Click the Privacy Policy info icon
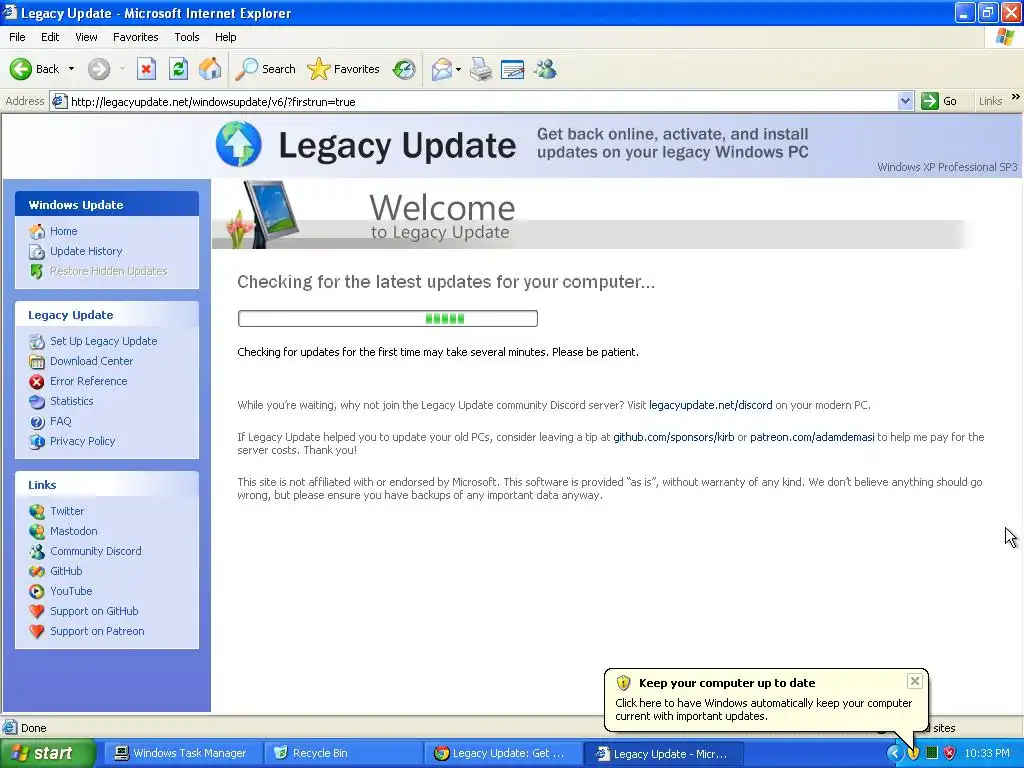 pyautogui.click(x=37, y=441)
